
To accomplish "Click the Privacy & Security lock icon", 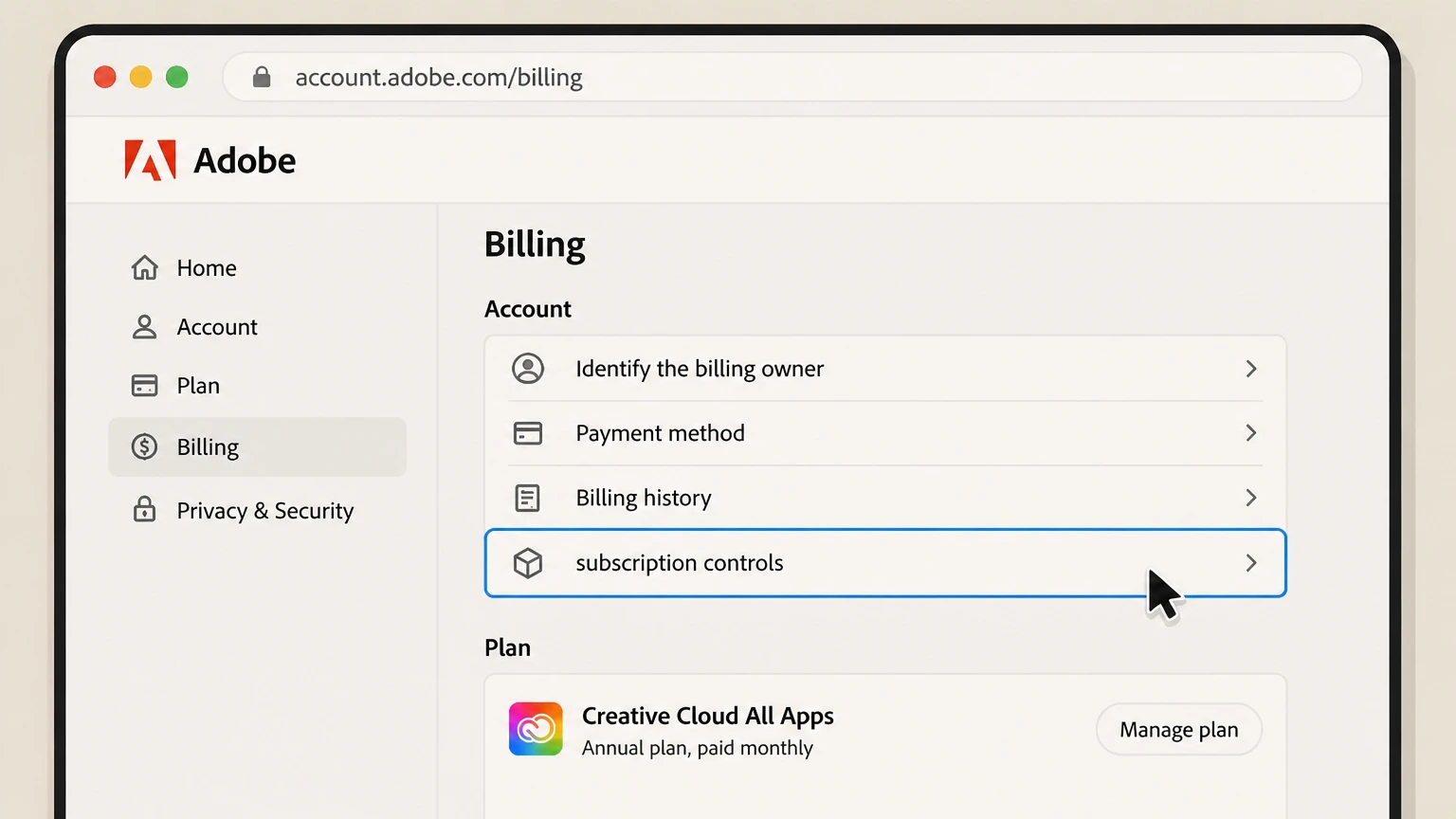I will click(144, 510).
